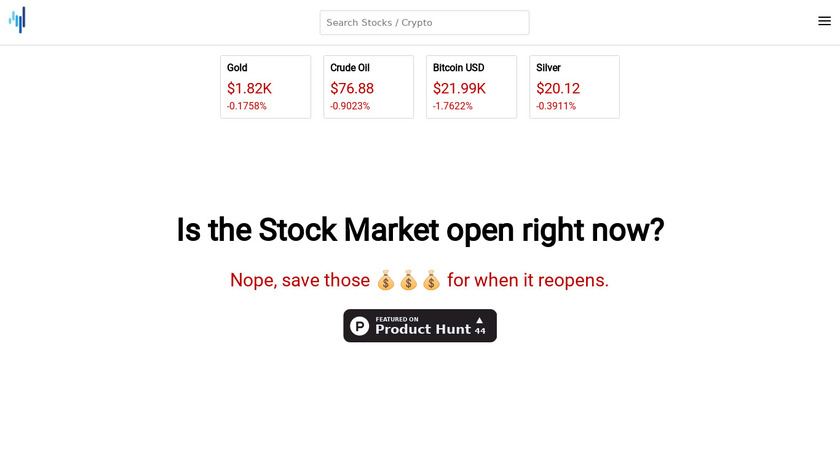The width and height of the screenshot is (840, 472).
Task: Click Crude Oil's -0.9023% change value
Action: pos(350,106)
